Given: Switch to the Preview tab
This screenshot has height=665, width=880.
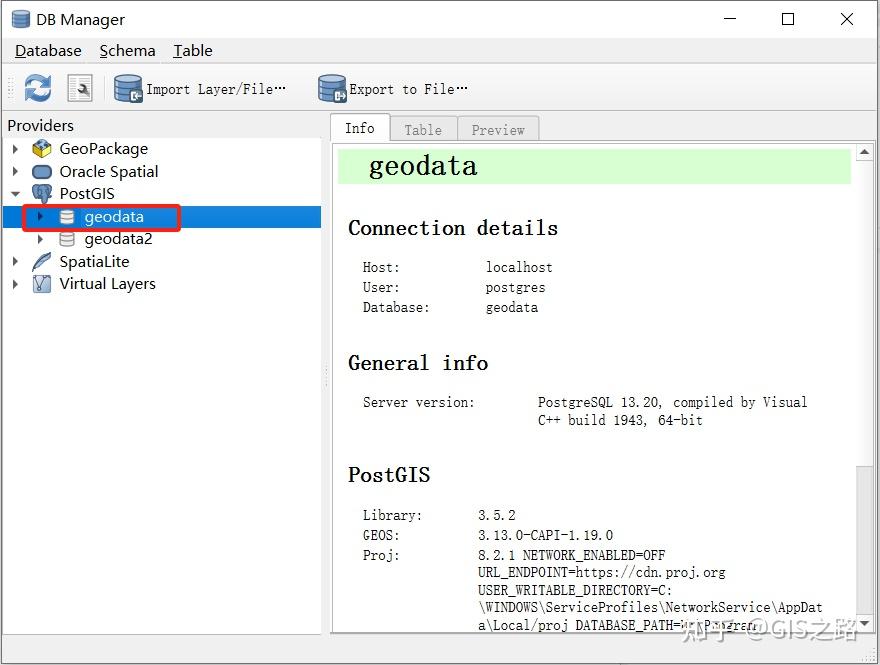Looking at the screenshot, I should (498, 128).
